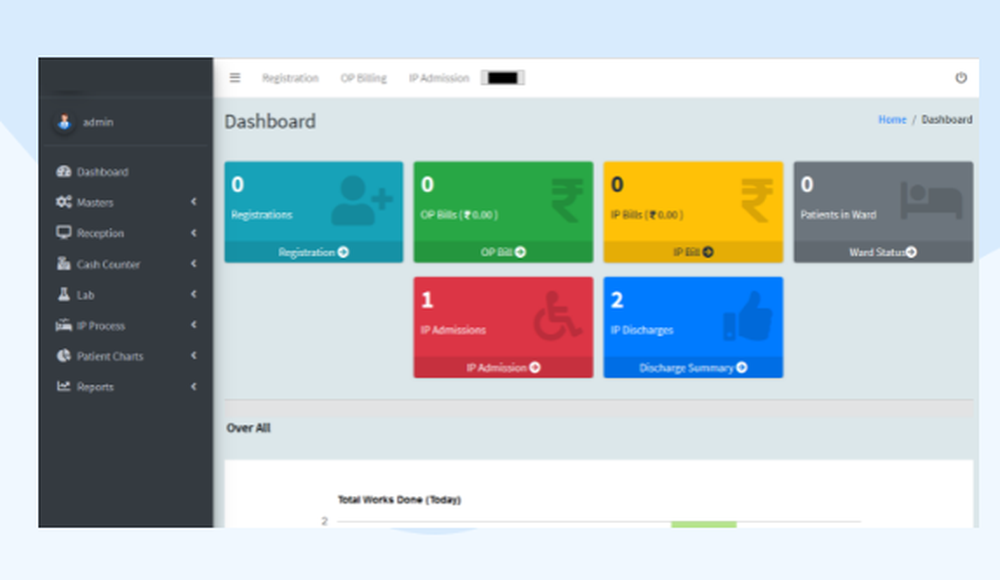1000x580 pixels.
Task: Select Reports label in the sidebar
Action: tap(95, 387)
